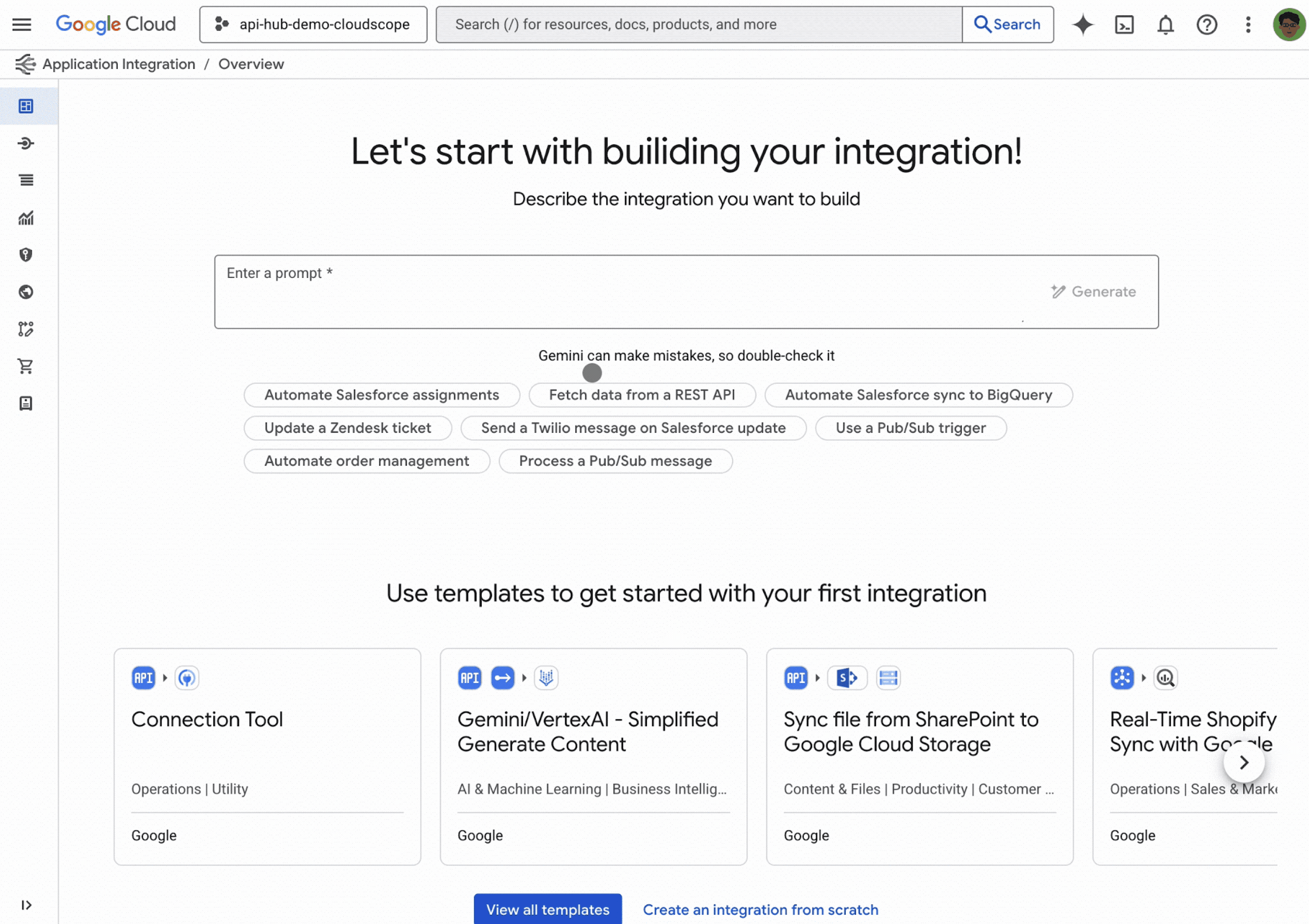Go to Application Integration breadcrumb

click(x=118, y=64)
